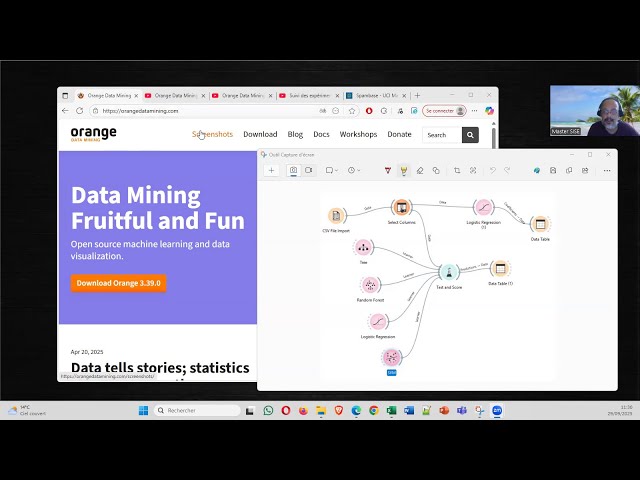Screen dimensions: 640x480
Task: Redo annotation in Snipping Tool
Action: pyautogui.click(x=507, y=170)
